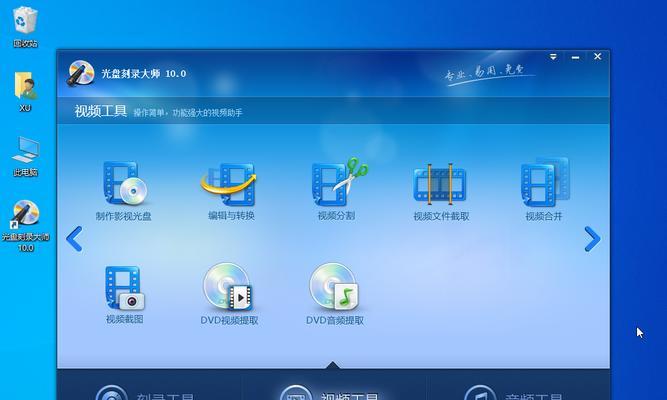The image size is (667, 400).
Task: Switch to the 刻录工具 tab
Action: click(147, 394)
